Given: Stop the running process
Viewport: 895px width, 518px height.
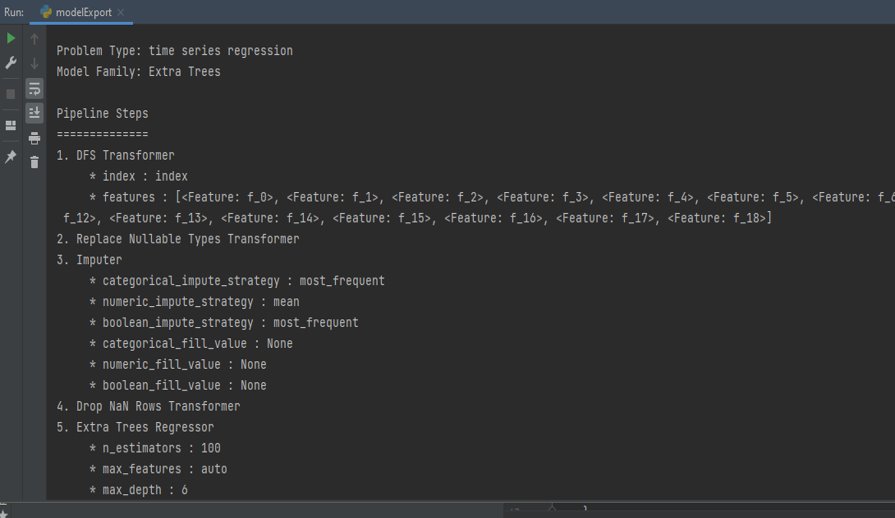Looking at the screenshot, I should point(11,93).
